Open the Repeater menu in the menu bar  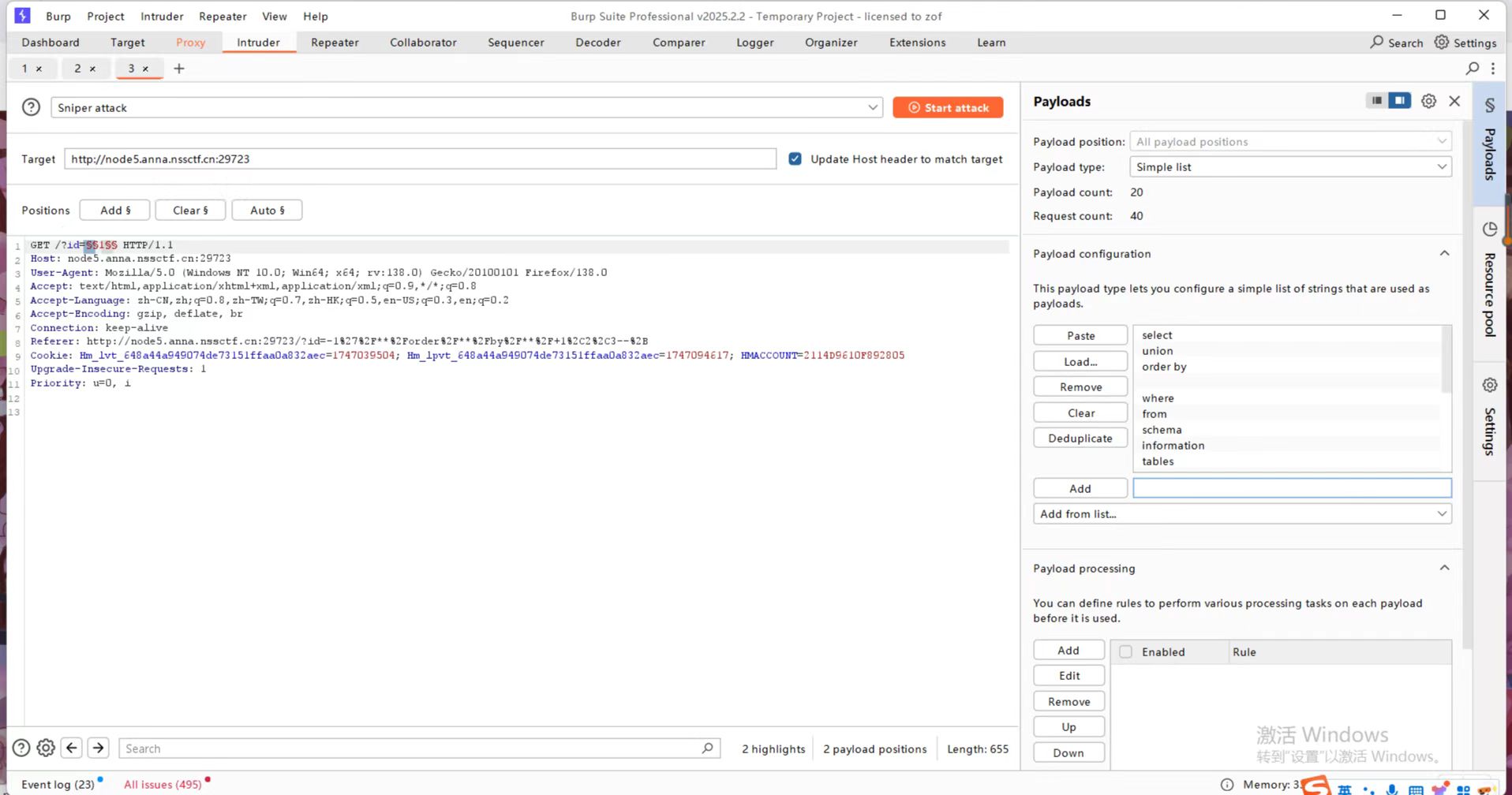tap(223, 16)
